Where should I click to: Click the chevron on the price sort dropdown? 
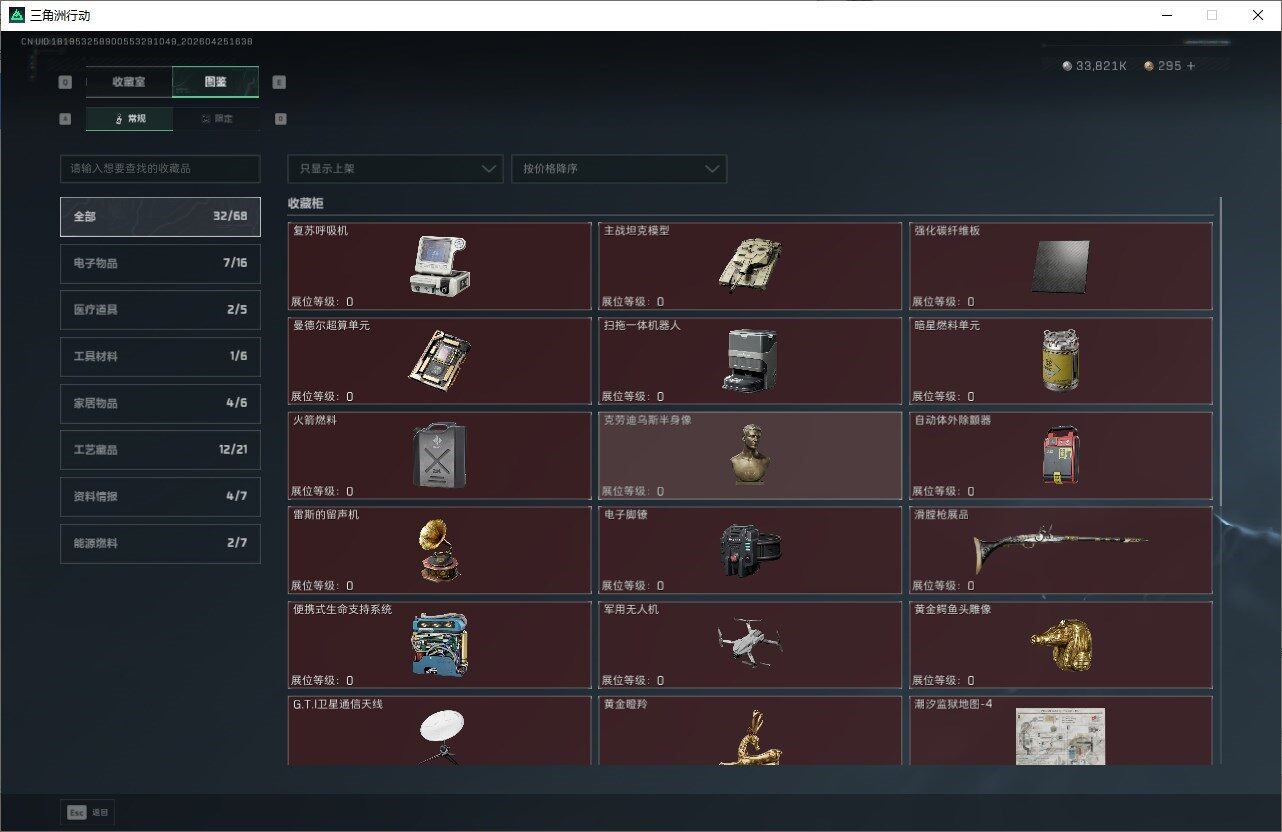[711, 169]
